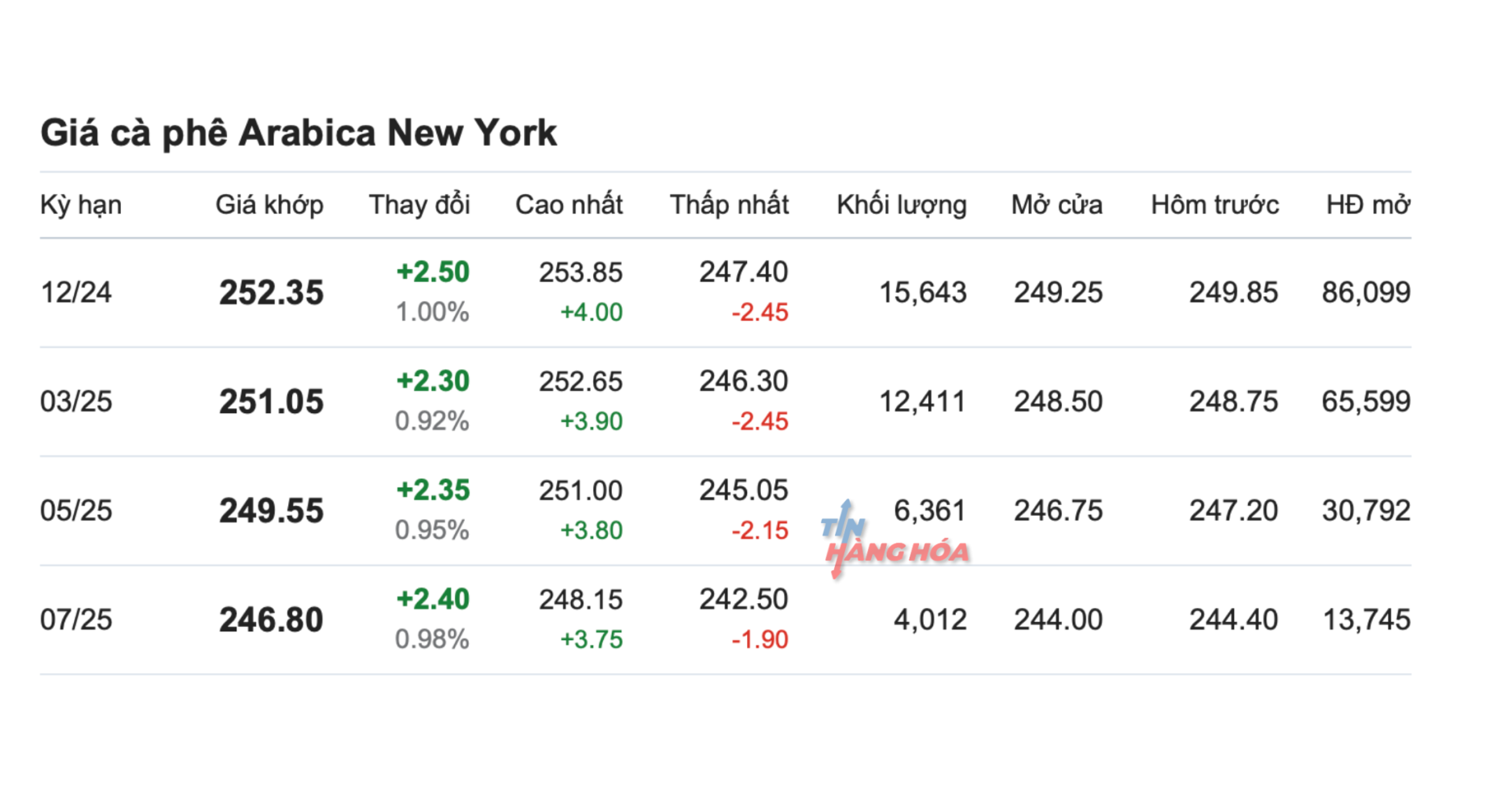1508x812 pixels.
Task: Select the 12/24 contract term row
Action: pyautogui.click(x=76, y=293)
